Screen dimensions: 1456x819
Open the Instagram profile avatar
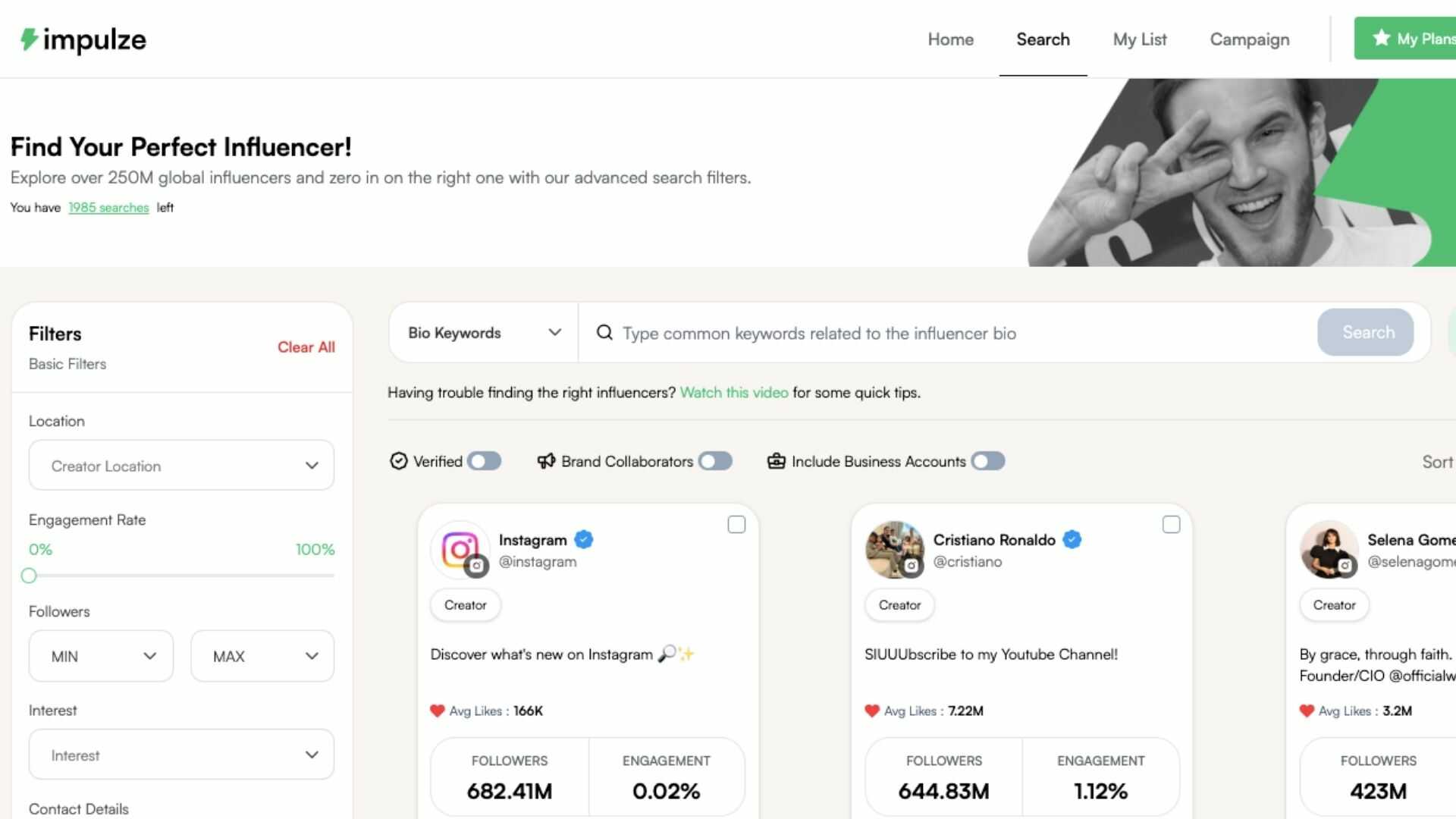pyautogui.click(x=460, y=549)
